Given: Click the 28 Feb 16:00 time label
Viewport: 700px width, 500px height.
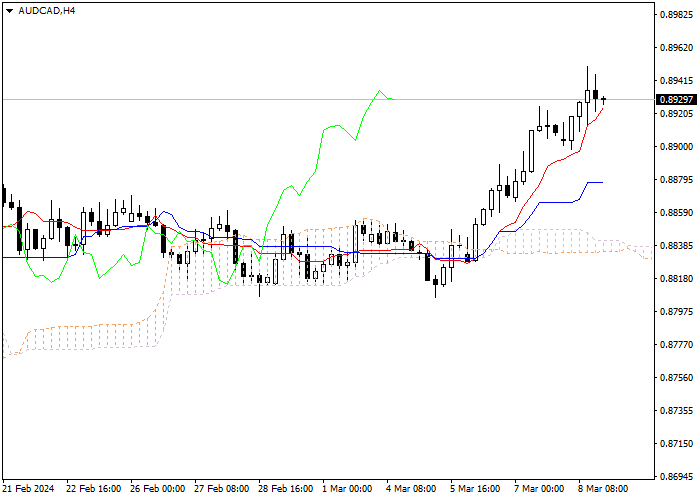Looking at the screenshot, I should (x=285, y=489).
